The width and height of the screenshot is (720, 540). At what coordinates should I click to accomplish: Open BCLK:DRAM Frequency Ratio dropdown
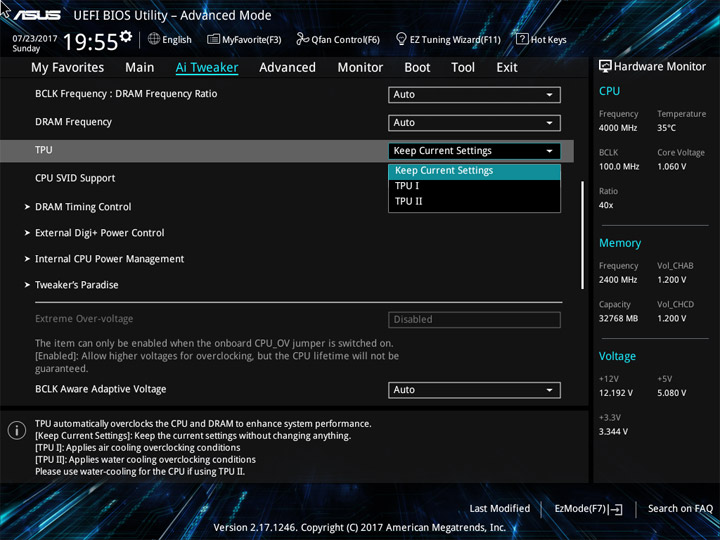[474, 95]
